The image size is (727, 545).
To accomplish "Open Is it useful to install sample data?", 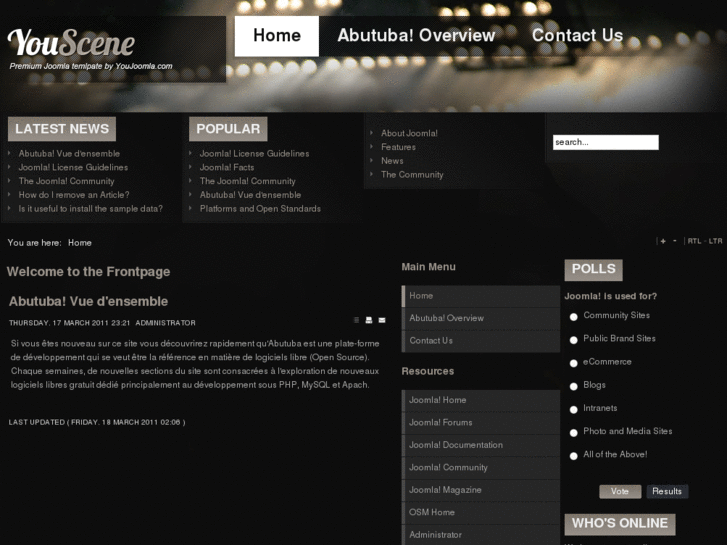I will pyautogui.click(x=90, y=209).
